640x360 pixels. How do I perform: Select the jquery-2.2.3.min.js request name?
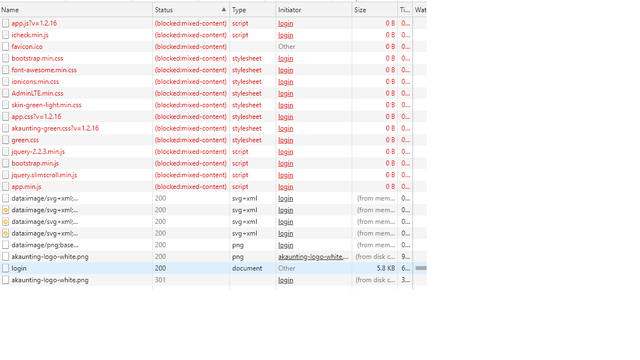38,151
